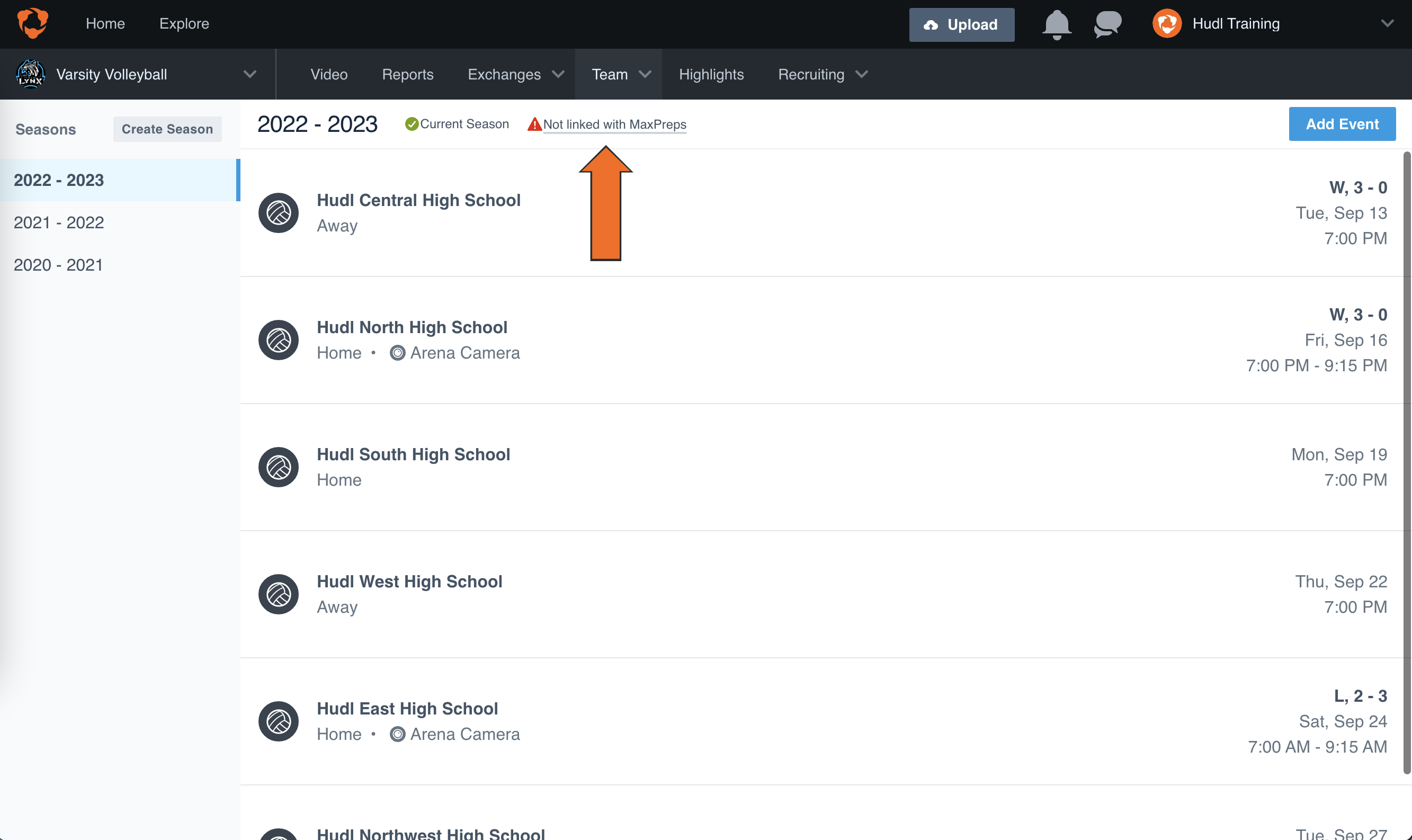The image size is (1412, 840).
Task: Click volleyball icon for Hudl Central High School
Action: [x=279, y=213]
